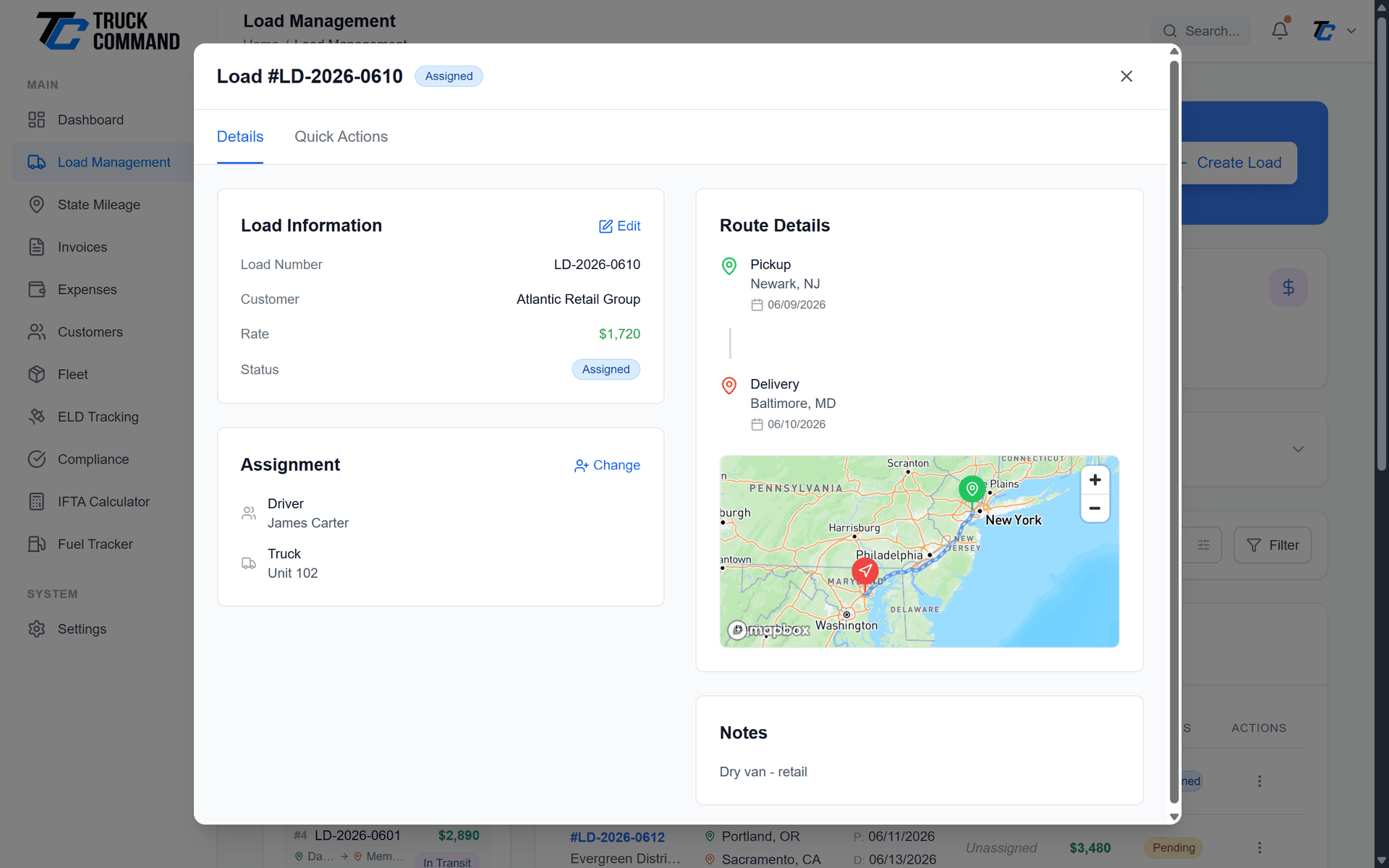Click the pickup date calendar icon

click(x=757, y=305)
